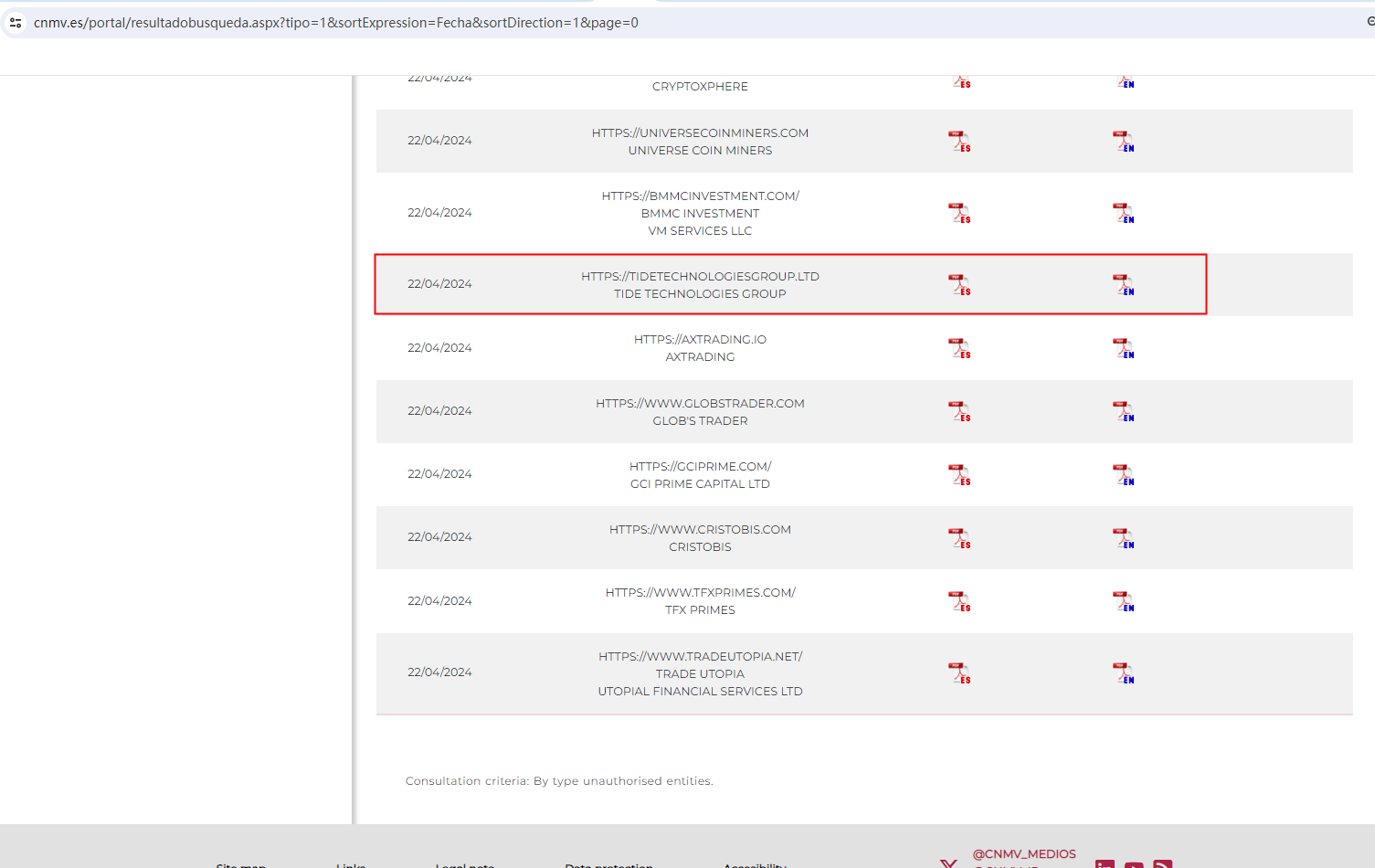The image size is (1375, 868).
Task: Click the browser address bar URL
Action: (336, 22)
